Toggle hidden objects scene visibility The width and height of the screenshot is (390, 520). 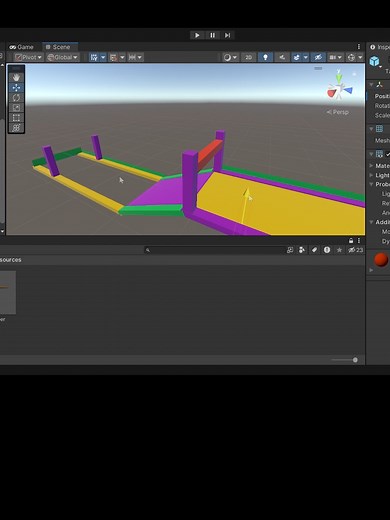[x=318, y=57]
